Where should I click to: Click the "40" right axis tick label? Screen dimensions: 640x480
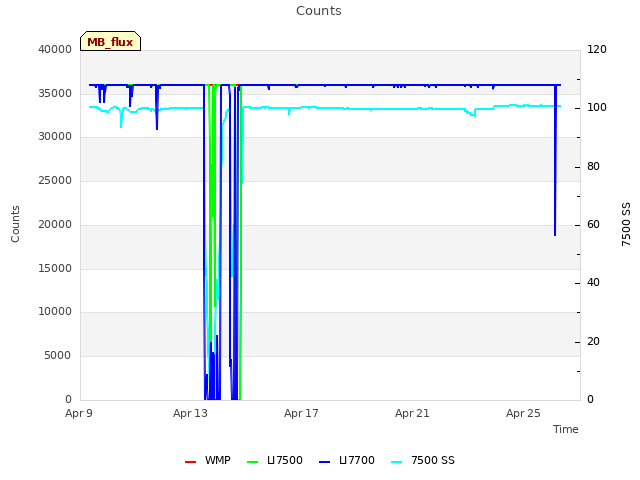pos(593,283)
